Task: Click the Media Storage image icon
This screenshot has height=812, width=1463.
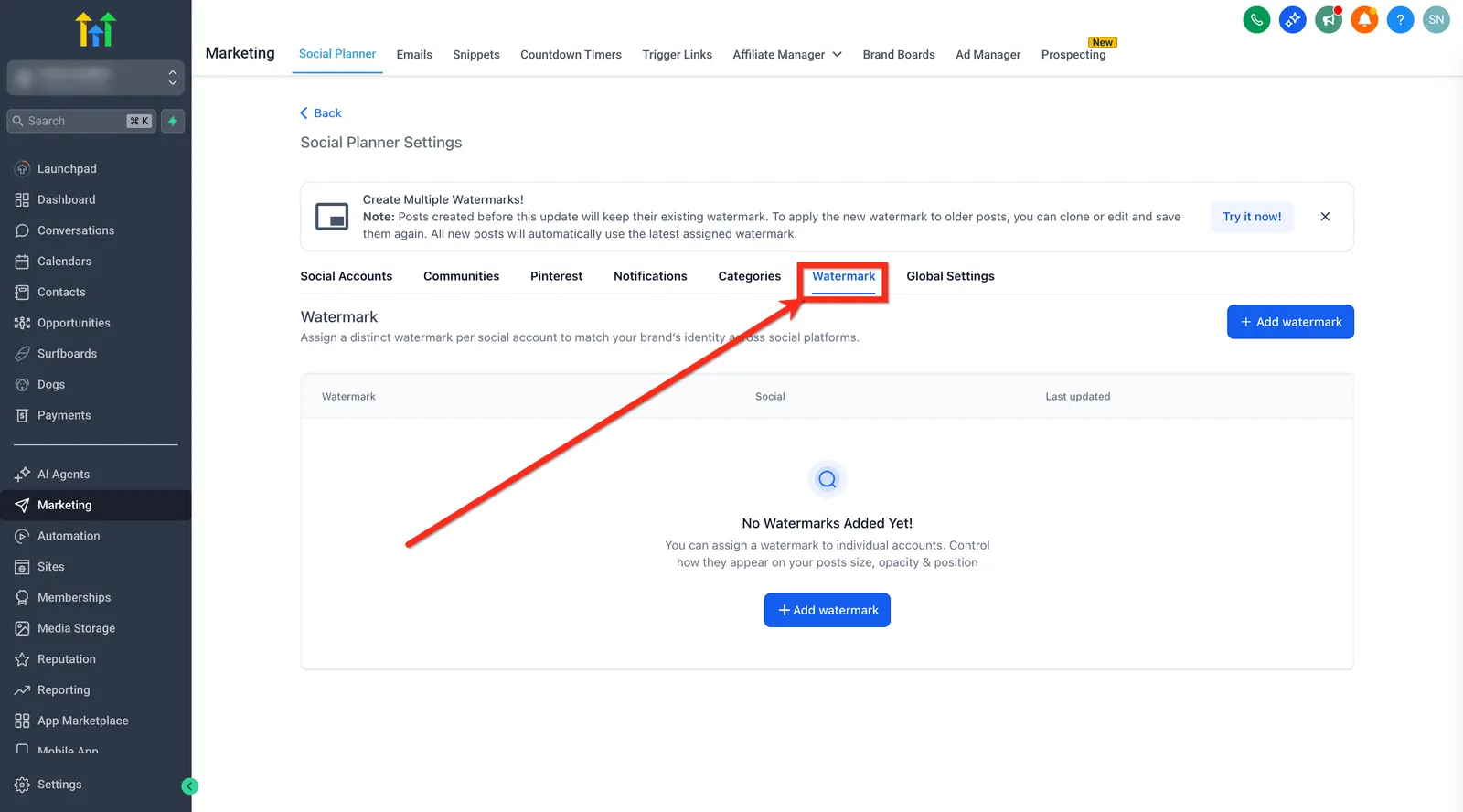Action: [22, 628]
